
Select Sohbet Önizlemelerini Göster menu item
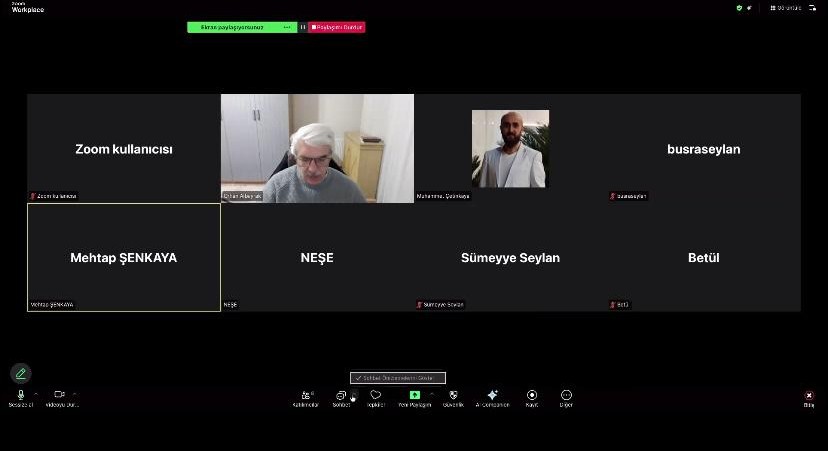[x=398, y=378]
